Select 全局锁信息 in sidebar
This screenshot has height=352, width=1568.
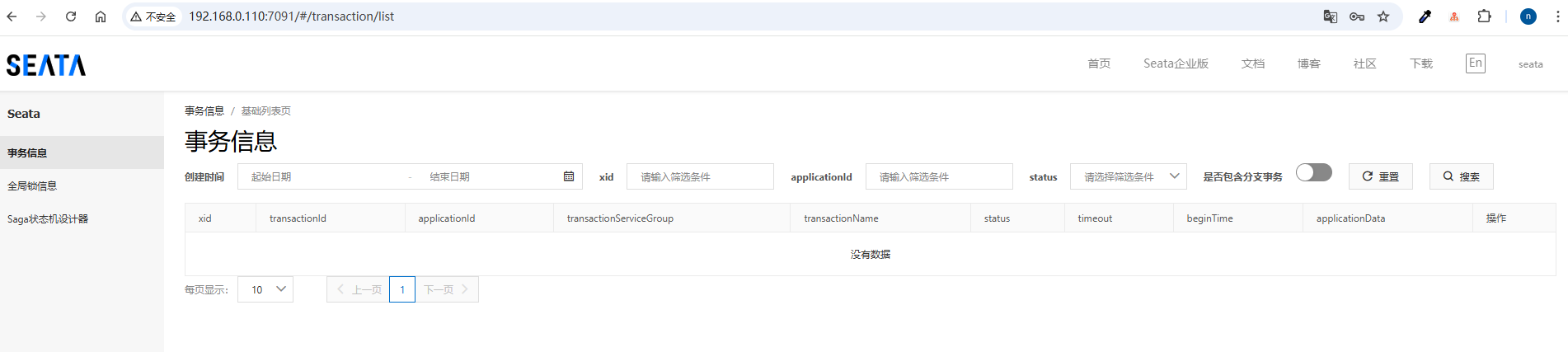(32, 186)
